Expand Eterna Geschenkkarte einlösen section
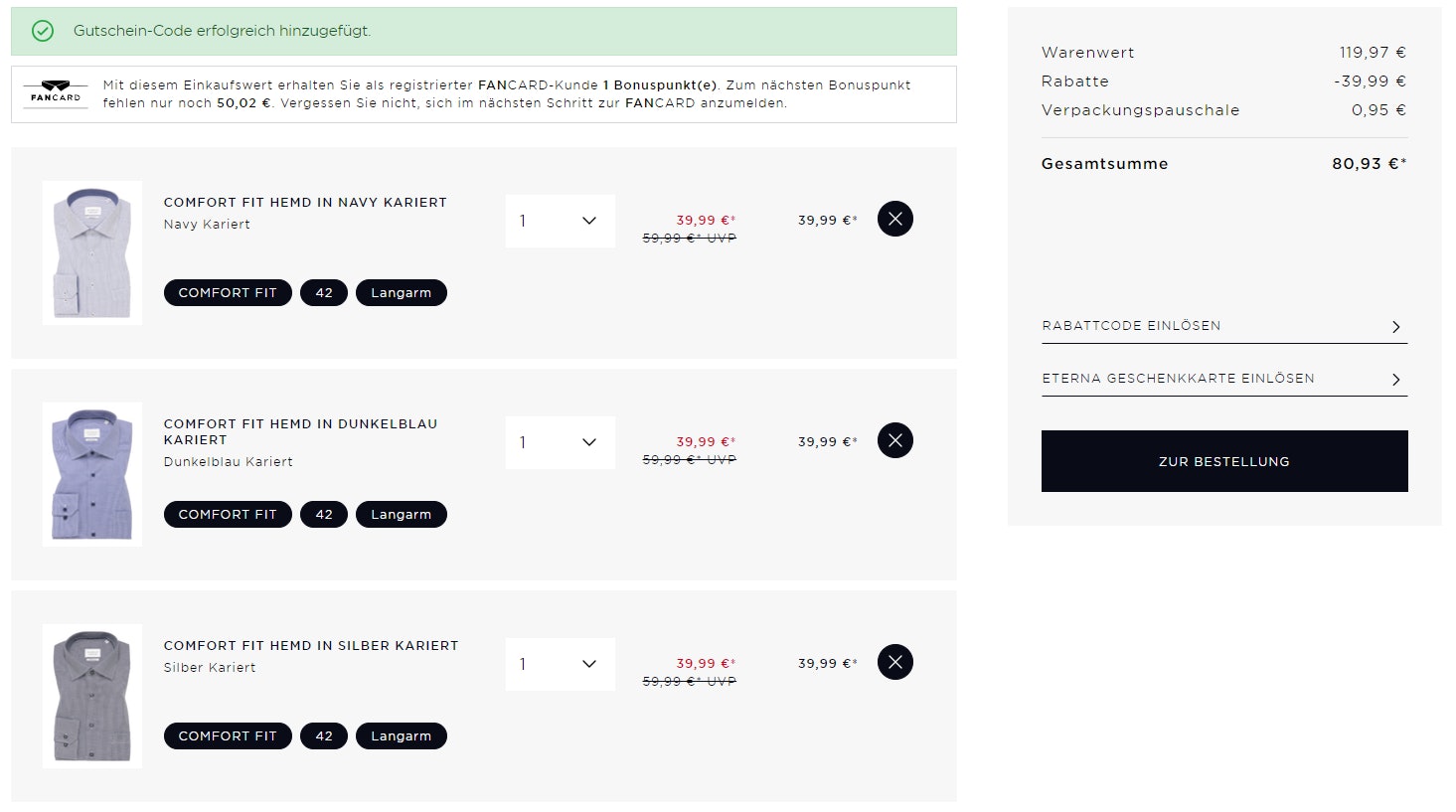This screenshot has width=1456, height=812. pos(1223,379)
